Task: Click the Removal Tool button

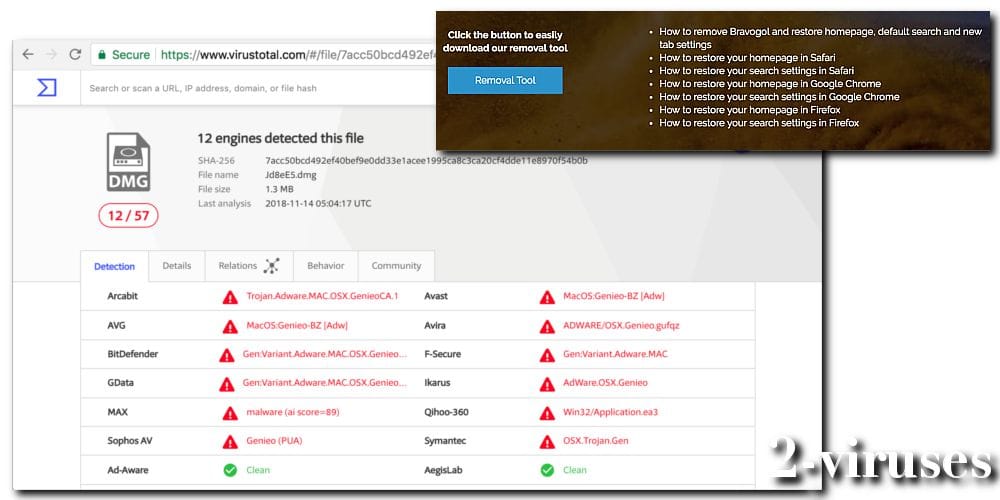Action: [x=505, y=80]
